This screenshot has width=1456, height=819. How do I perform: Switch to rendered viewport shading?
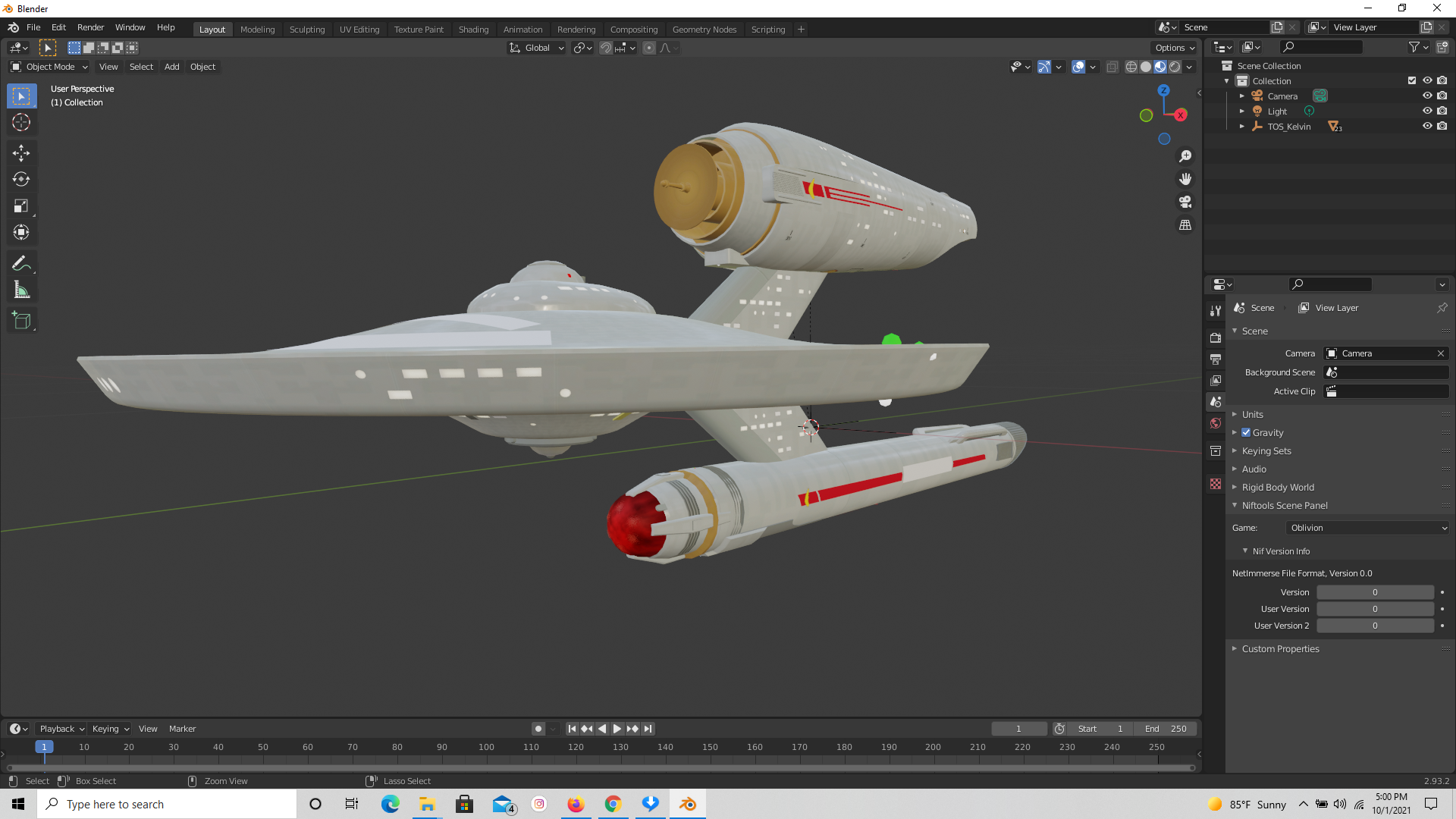coord(1175,67)
